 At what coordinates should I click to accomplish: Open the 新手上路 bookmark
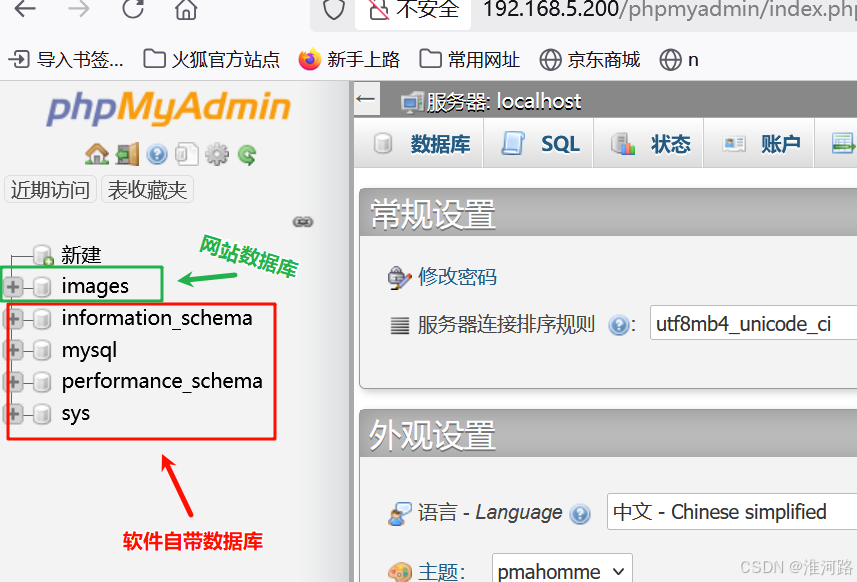(x=349, y=60)
